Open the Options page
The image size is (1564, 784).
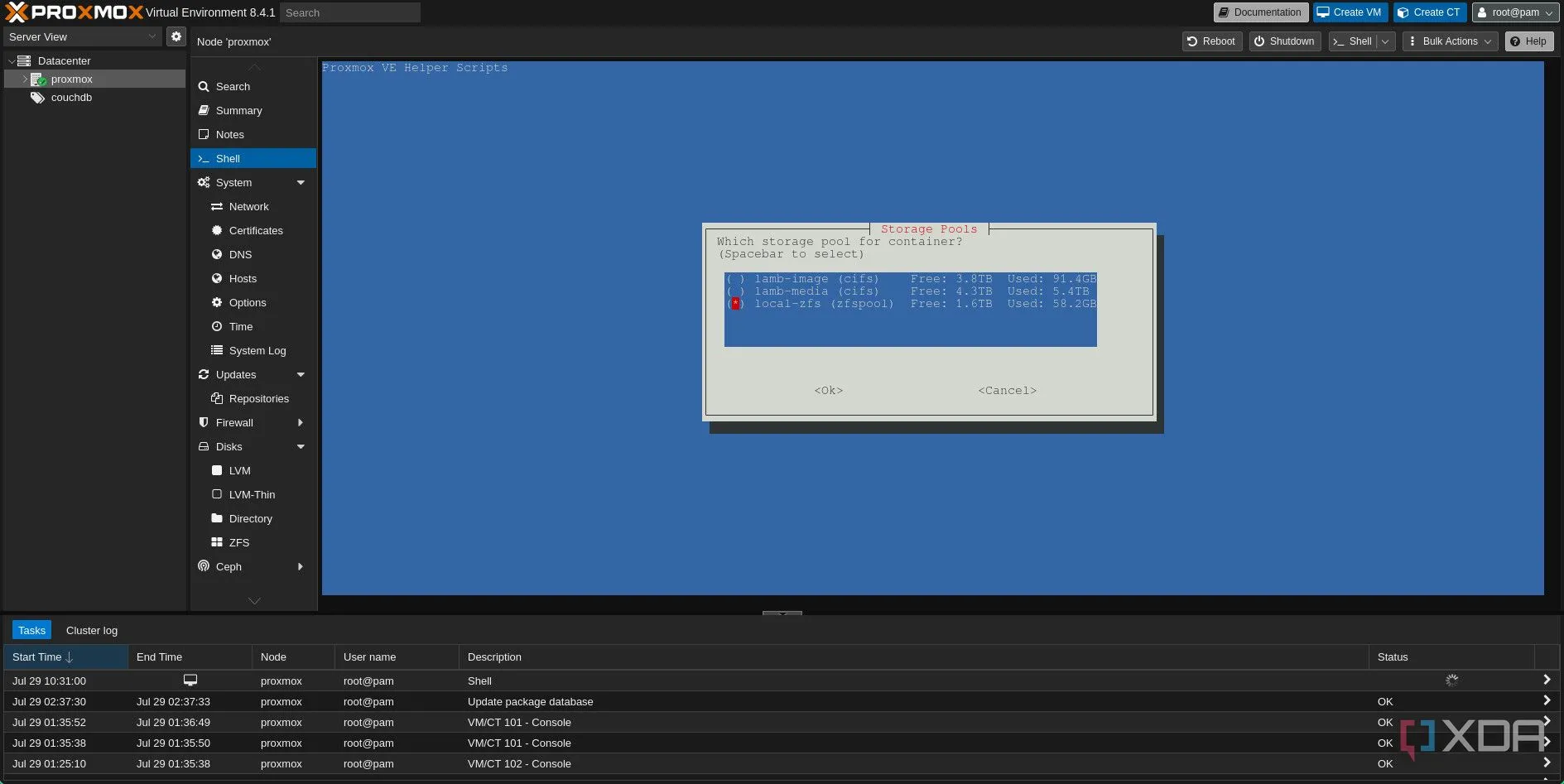tap(248, 303)
